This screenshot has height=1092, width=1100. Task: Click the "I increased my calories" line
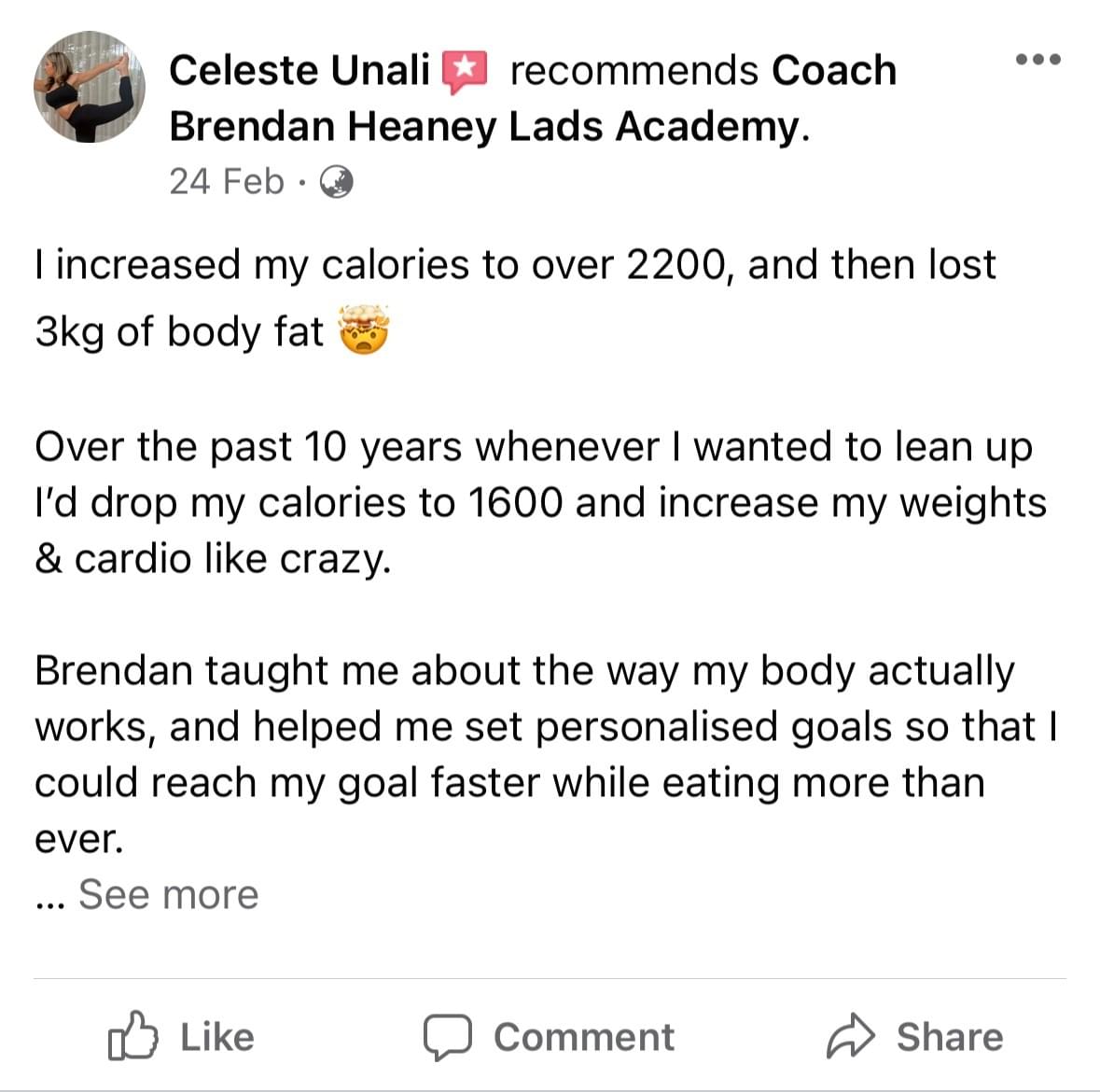pyautogui.click(x=514, y=265)
